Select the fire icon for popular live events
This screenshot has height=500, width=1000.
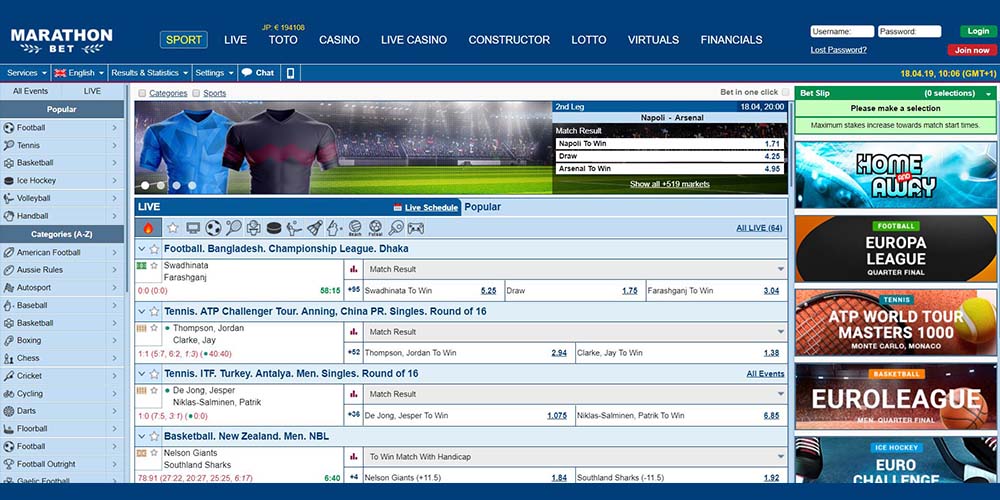tap(149, 228)
